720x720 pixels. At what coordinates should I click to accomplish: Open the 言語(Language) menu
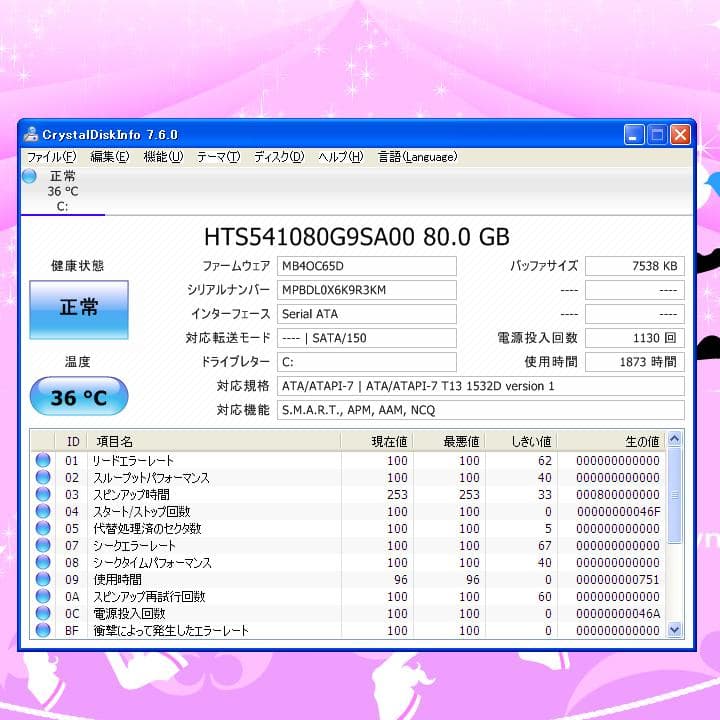[x=417, y=157]
